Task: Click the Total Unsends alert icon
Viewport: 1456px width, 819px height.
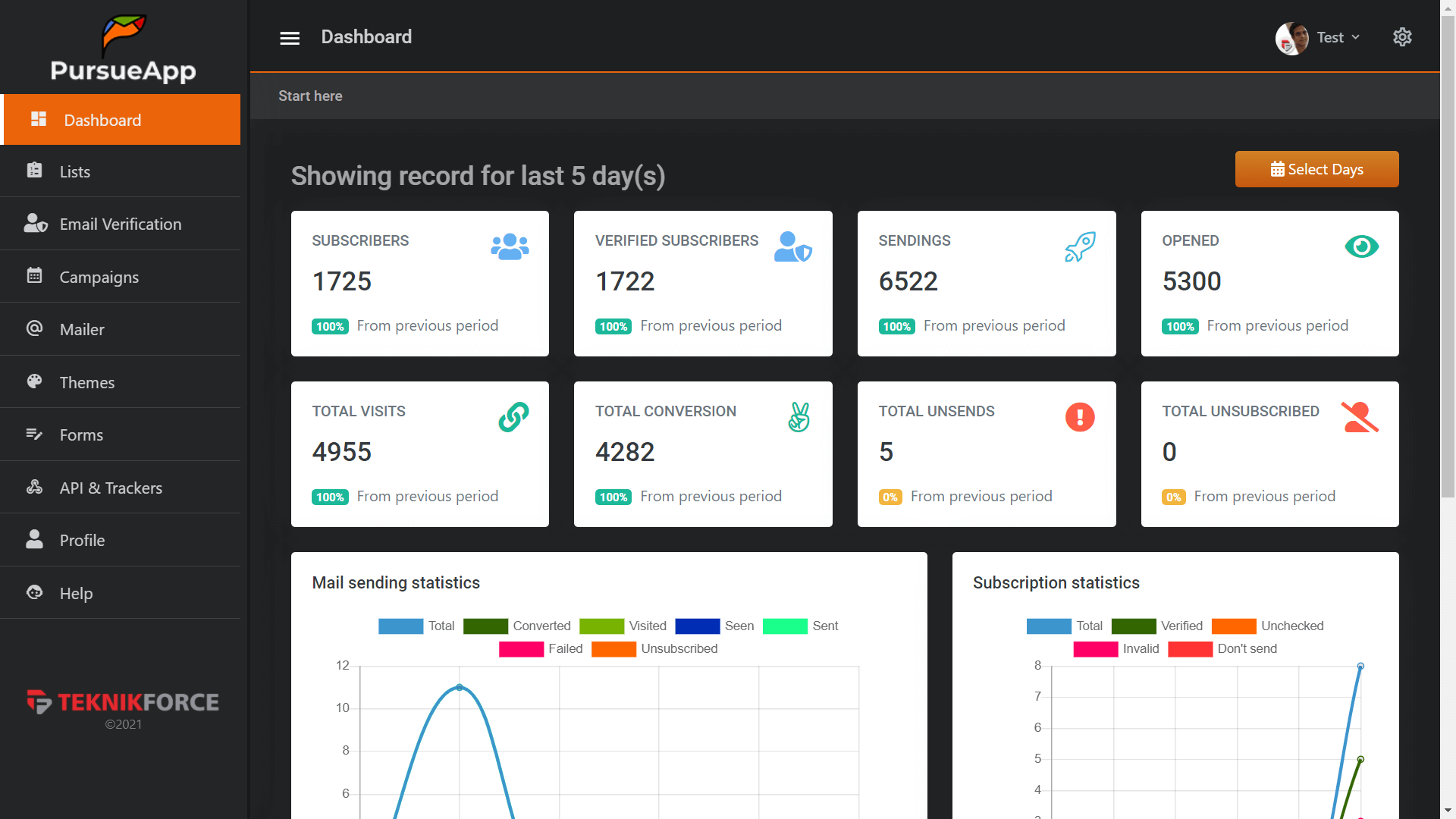Action: coord(1080,416)
